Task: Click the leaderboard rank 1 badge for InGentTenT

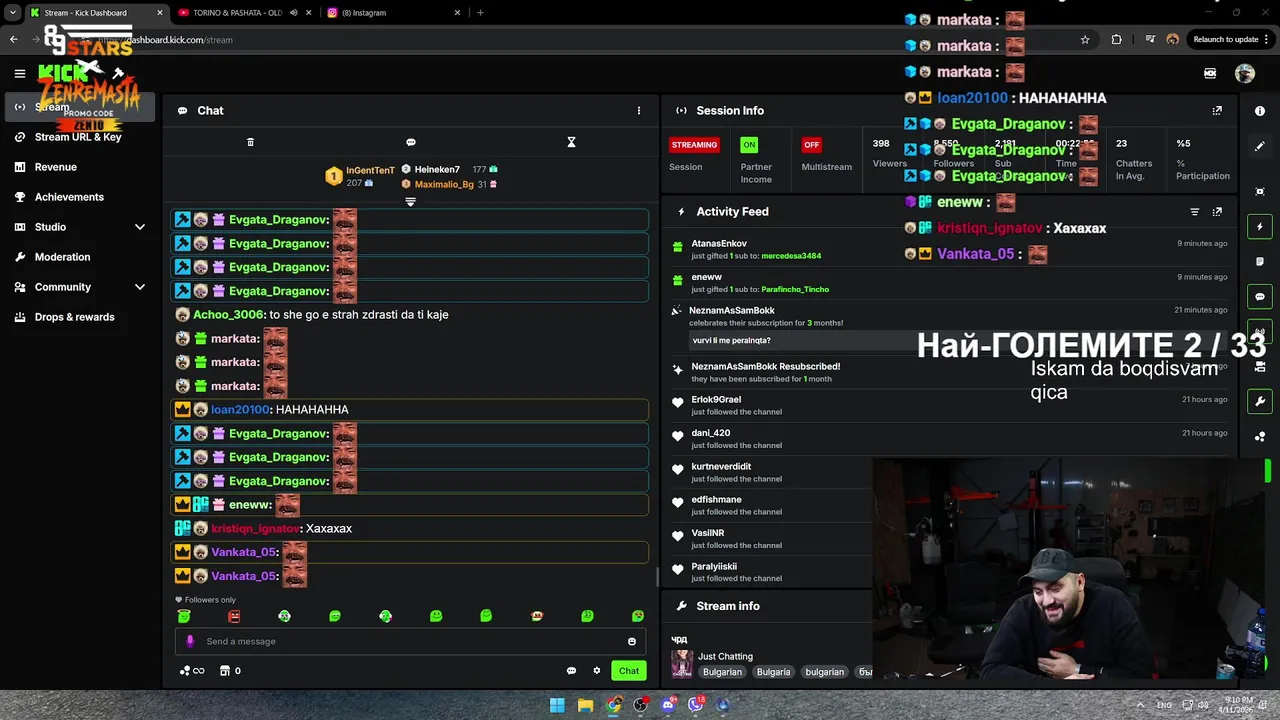Action: point(334,177)
